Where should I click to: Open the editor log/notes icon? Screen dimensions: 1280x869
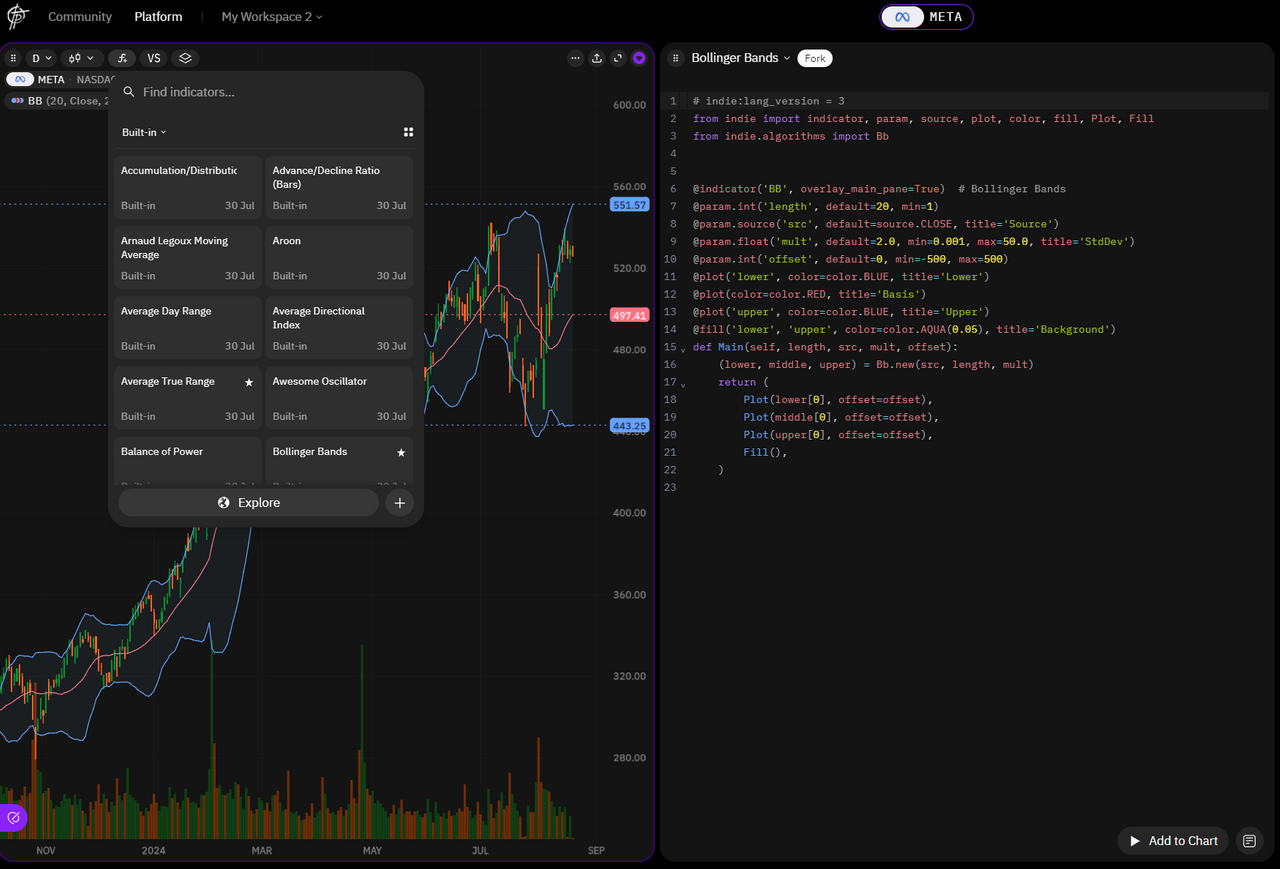coord(1249,841)
